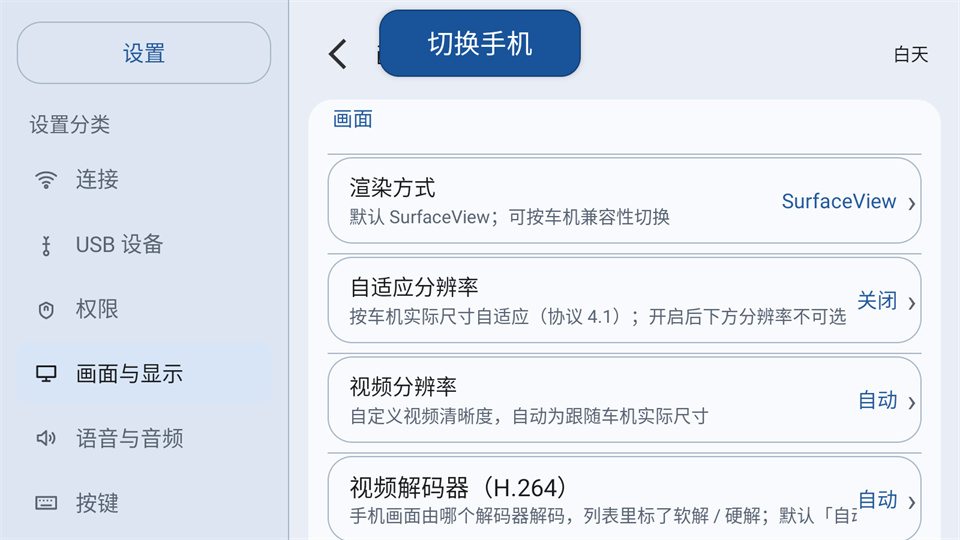Click the 设置 header button
This screenshot has height=540, width=960.
pyautogui.click(x=144, y=53)
